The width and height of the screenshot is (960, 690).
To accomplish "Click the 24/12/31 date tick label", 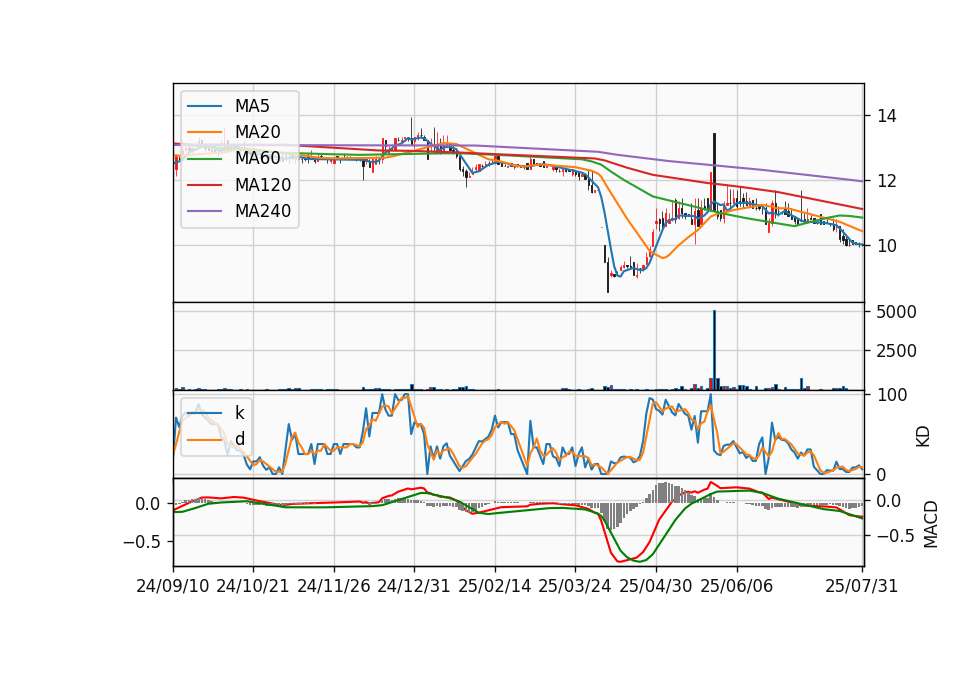I will (414, 586).
